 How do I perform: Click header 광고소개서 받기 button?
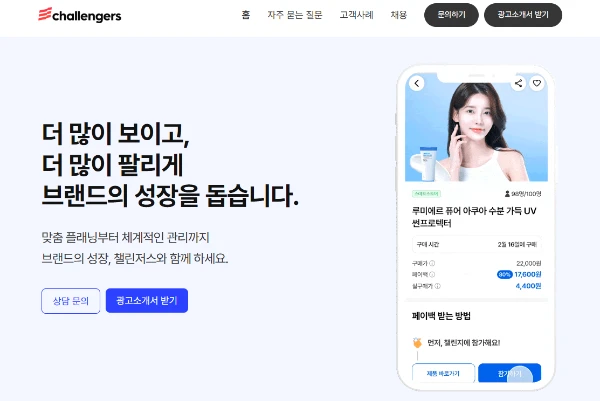pos(523,15)
